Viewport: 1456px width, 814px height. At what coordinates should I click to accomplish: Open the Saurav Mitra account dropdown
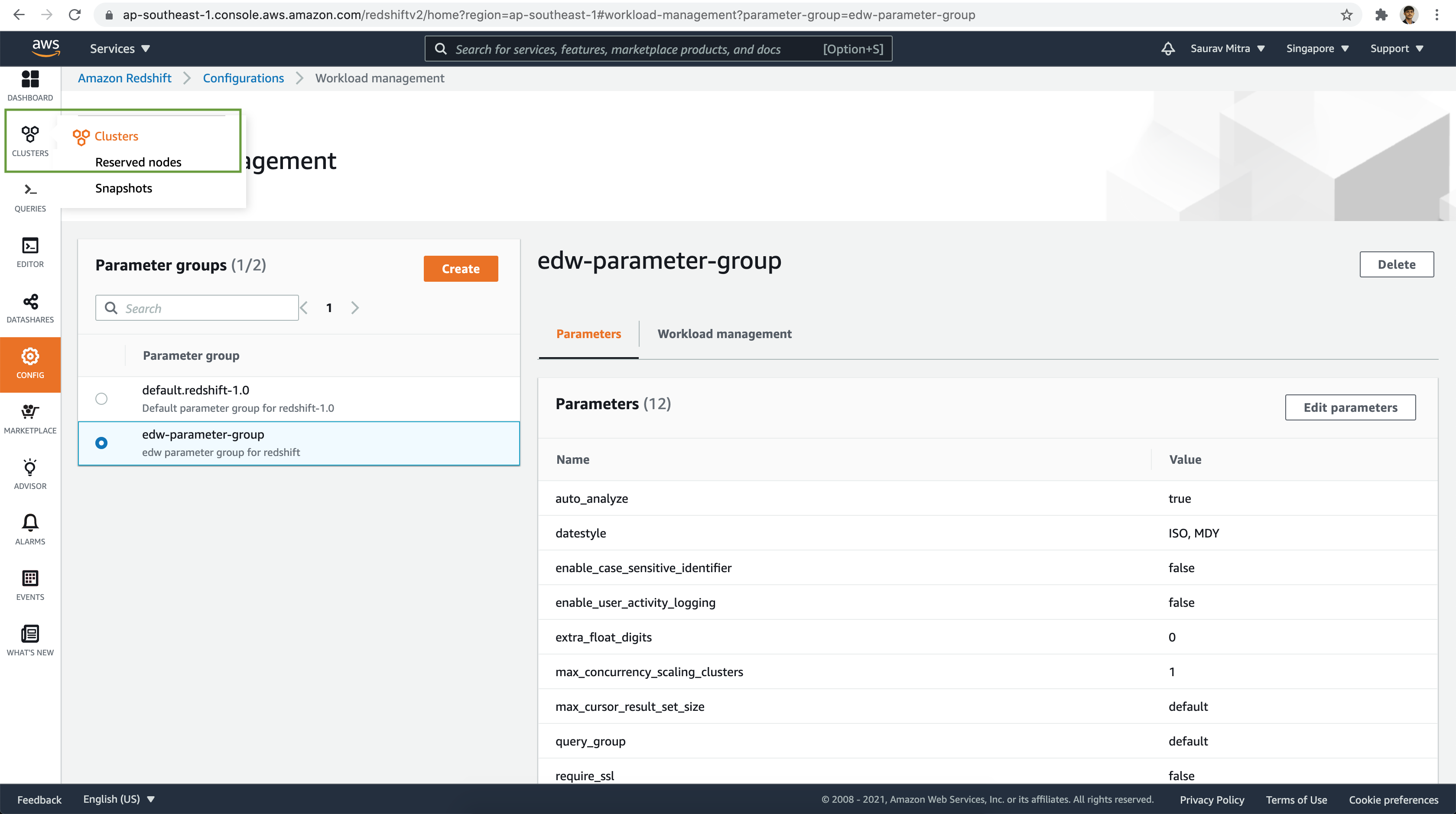click(1228, 49)
